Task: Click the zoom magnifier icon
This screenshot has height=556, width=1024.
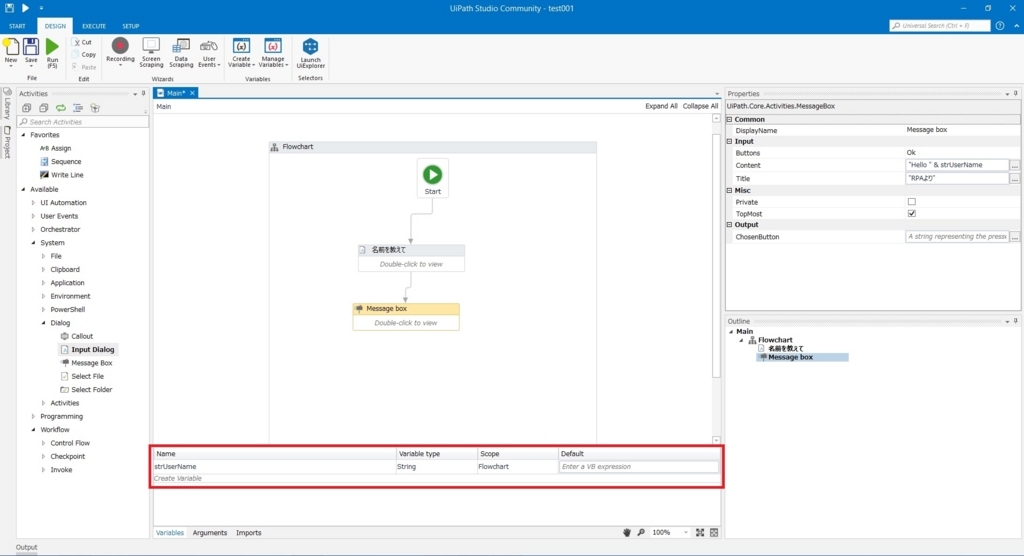Action: click(641, 532)
